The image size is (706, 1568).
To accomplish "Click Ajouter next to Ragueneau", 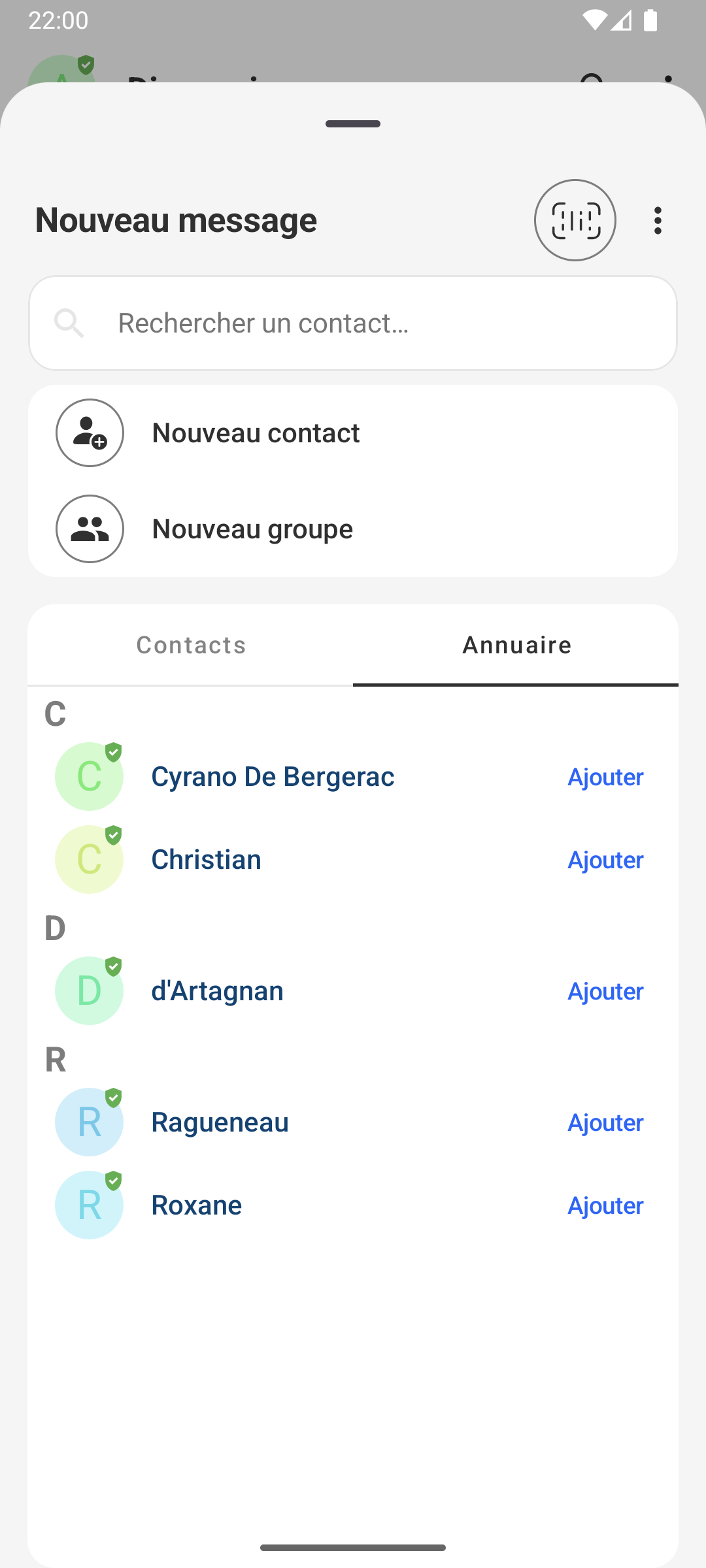I will [605, 1122].
